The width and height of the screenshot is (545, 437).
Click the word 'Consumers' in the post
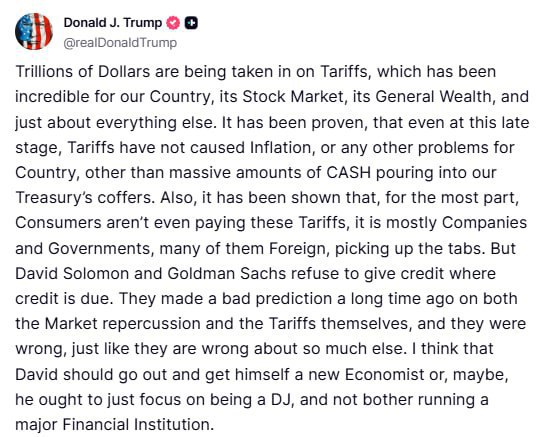58,223
